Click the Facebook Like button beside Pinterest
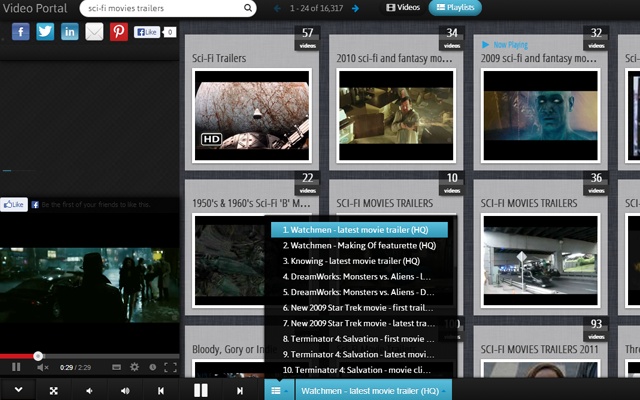 pyautogui.click(x=147, y=32)
